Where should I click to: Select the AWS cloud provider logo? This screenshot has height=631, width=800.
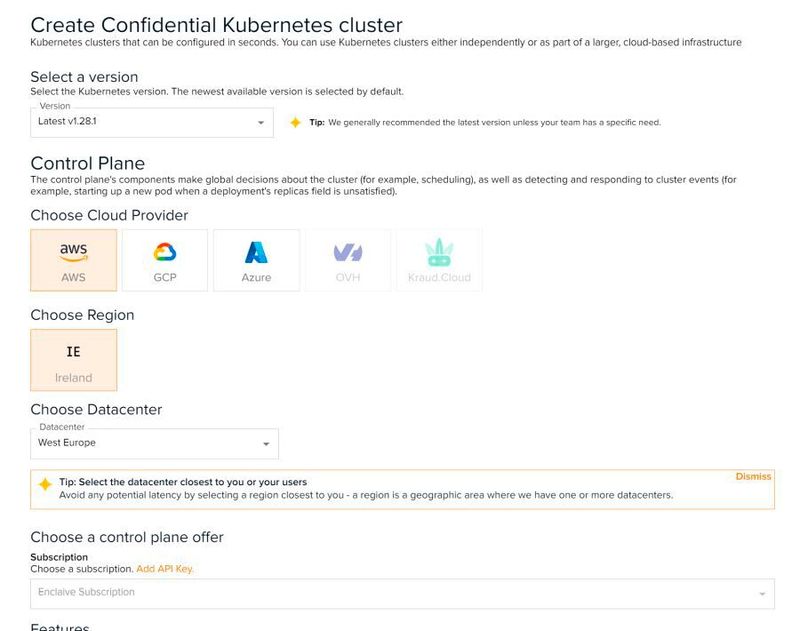(x=73, y=251)
